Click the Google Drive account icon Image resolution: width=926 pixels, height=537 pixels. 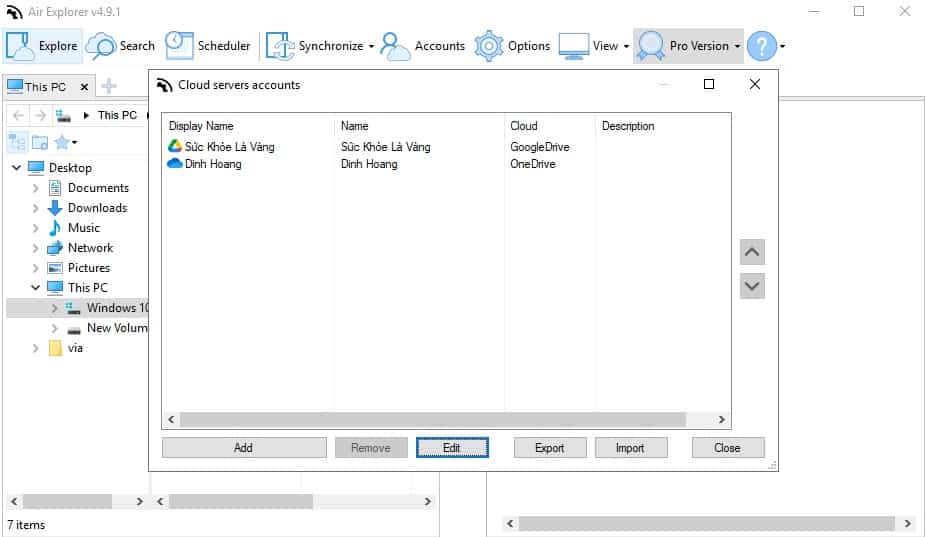pyautogui.click(x=174, y=146)
